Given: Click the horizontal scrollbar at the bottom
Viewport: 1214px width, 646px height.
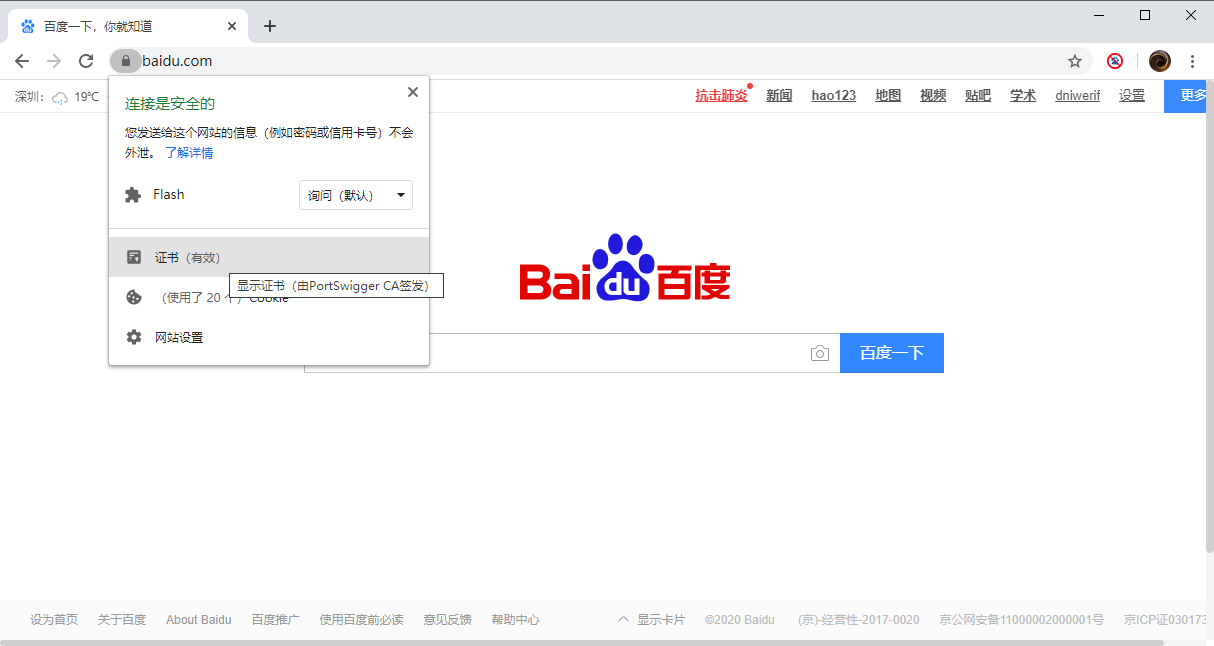Looking at the screenshot, I should [582, 642].
